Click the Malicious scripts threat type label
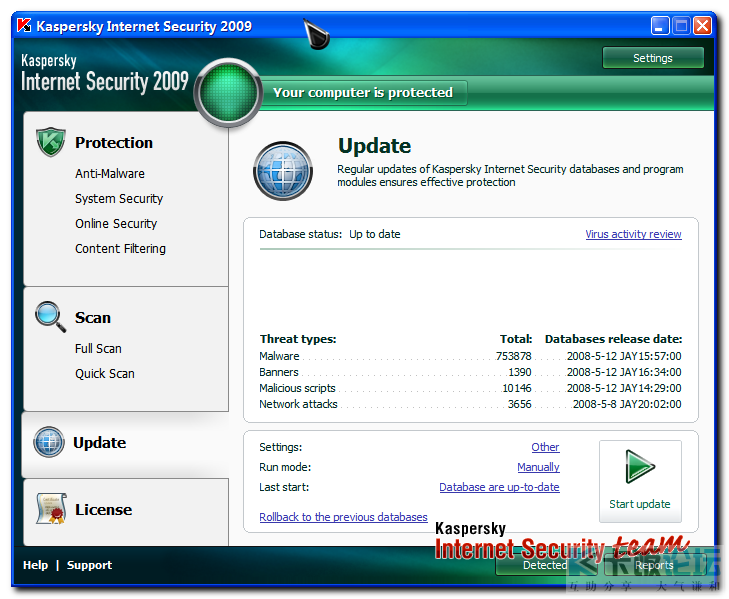Screen dimensions: 729x599 [297, 388]
